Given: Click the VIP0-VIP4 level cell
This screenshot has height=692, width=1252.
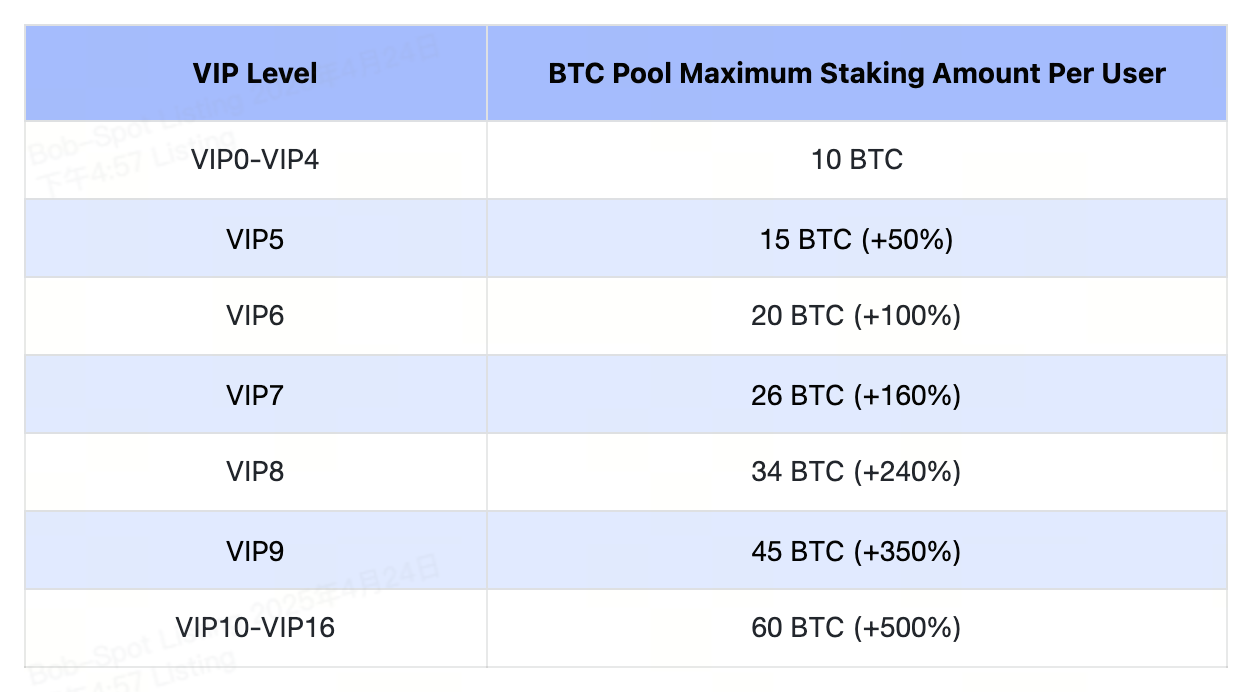Looking at the screenshot, I should [255, 159].
